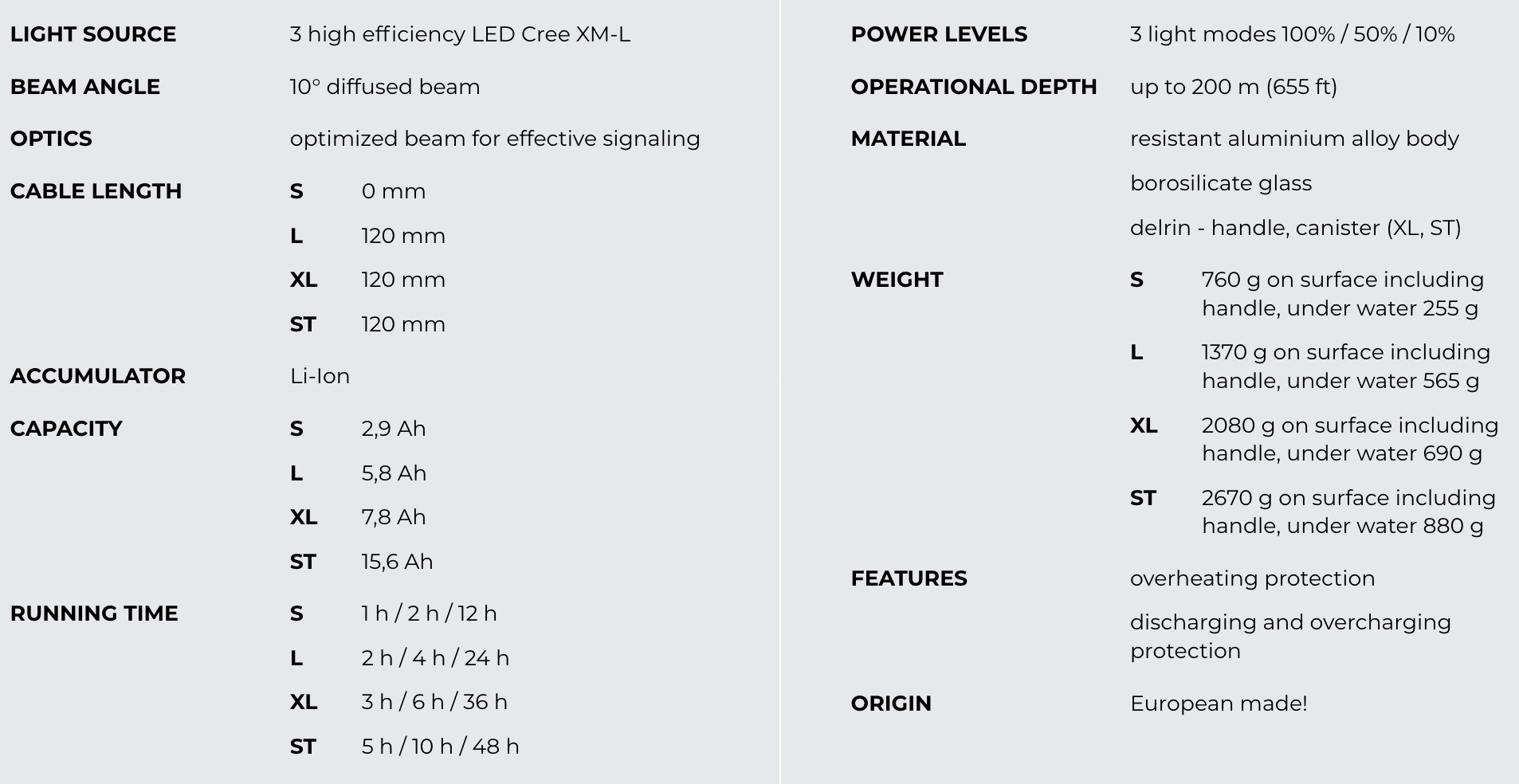Click 'overheating protection' feature text
The image size is (1519, 784).
(x=1253, y=578)
